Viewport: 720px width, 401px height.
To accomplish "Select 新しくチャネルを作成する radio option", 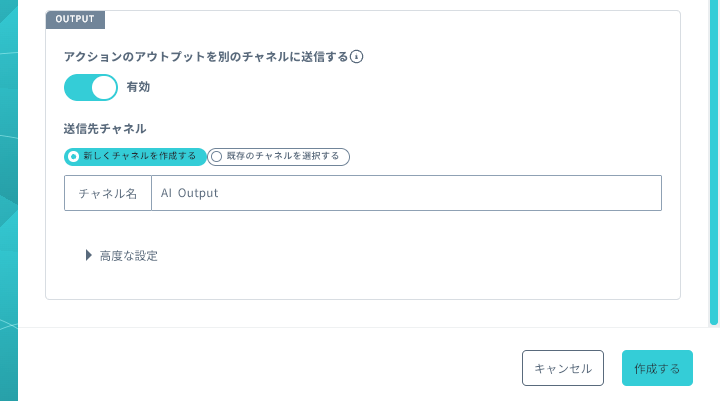I will point(135,157).
